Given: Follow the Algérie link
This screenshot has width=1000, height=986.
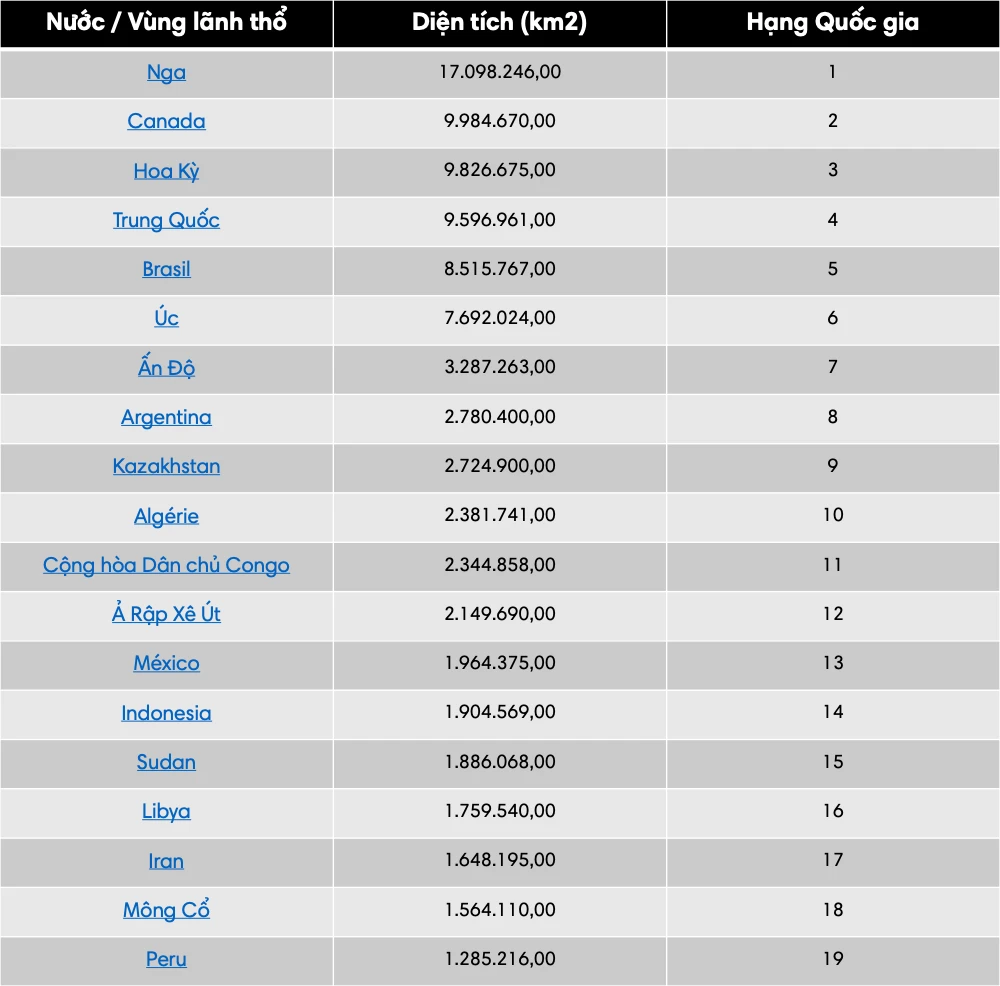Looking at the screenshot, I should pos(166,516).
